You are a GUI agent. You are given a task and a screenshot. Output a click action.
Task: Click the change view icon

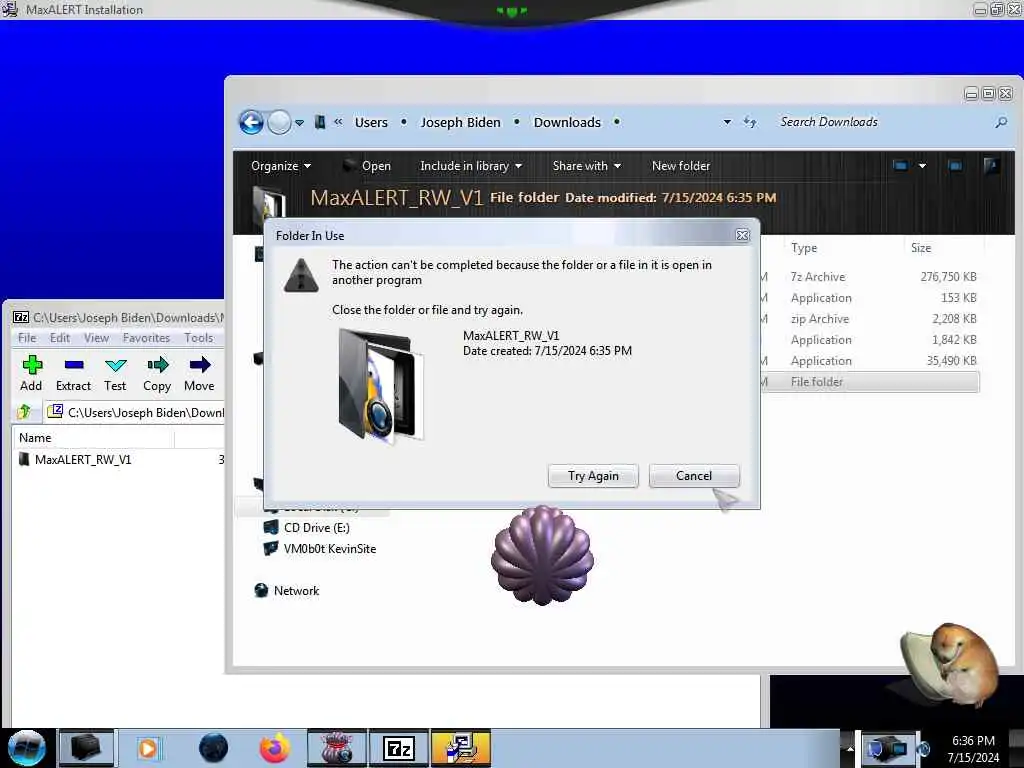click(x=901, y=166)
